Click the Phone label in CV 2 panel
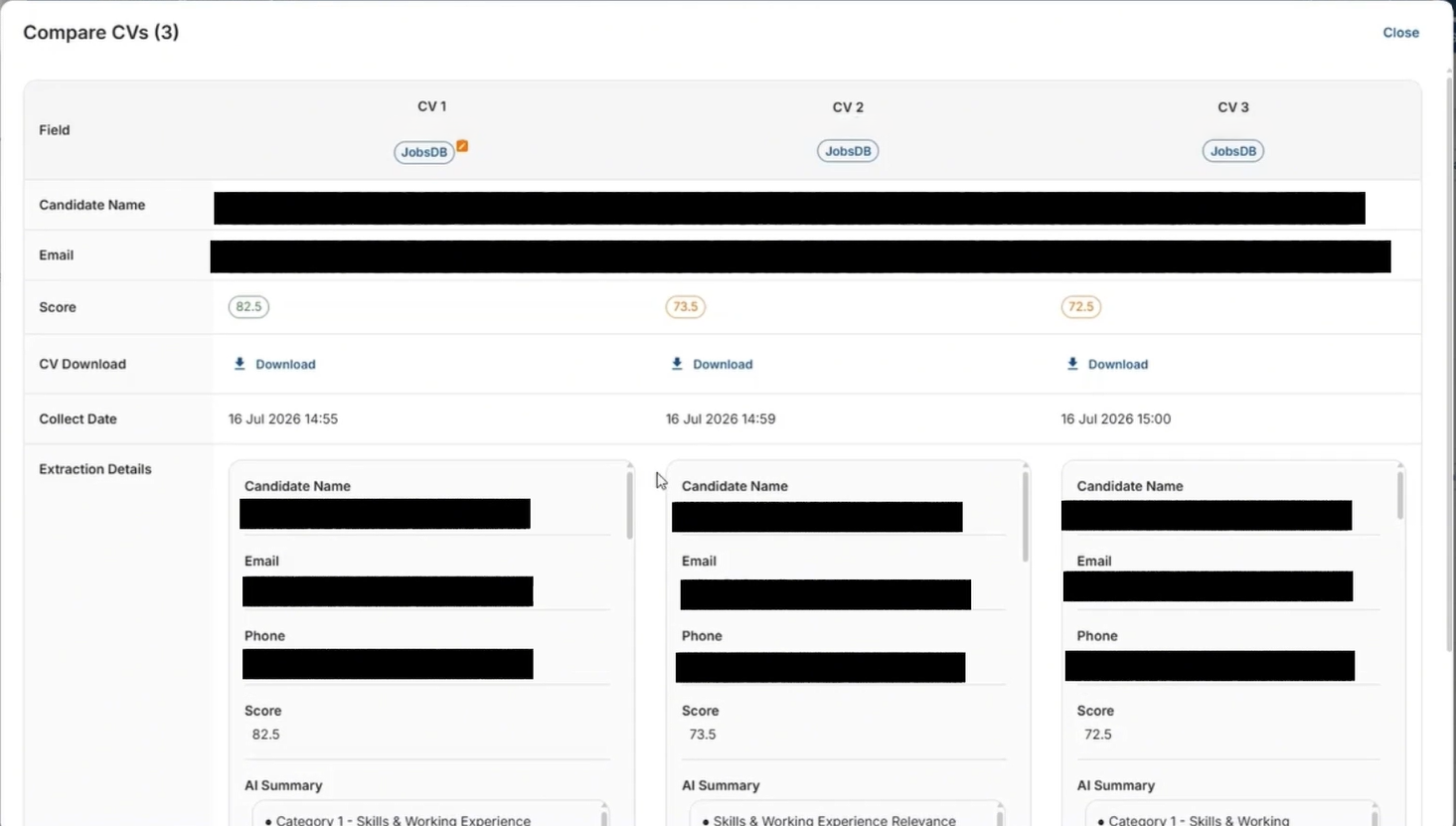This screenshot has width=1456, height=826. click(702, 636)
